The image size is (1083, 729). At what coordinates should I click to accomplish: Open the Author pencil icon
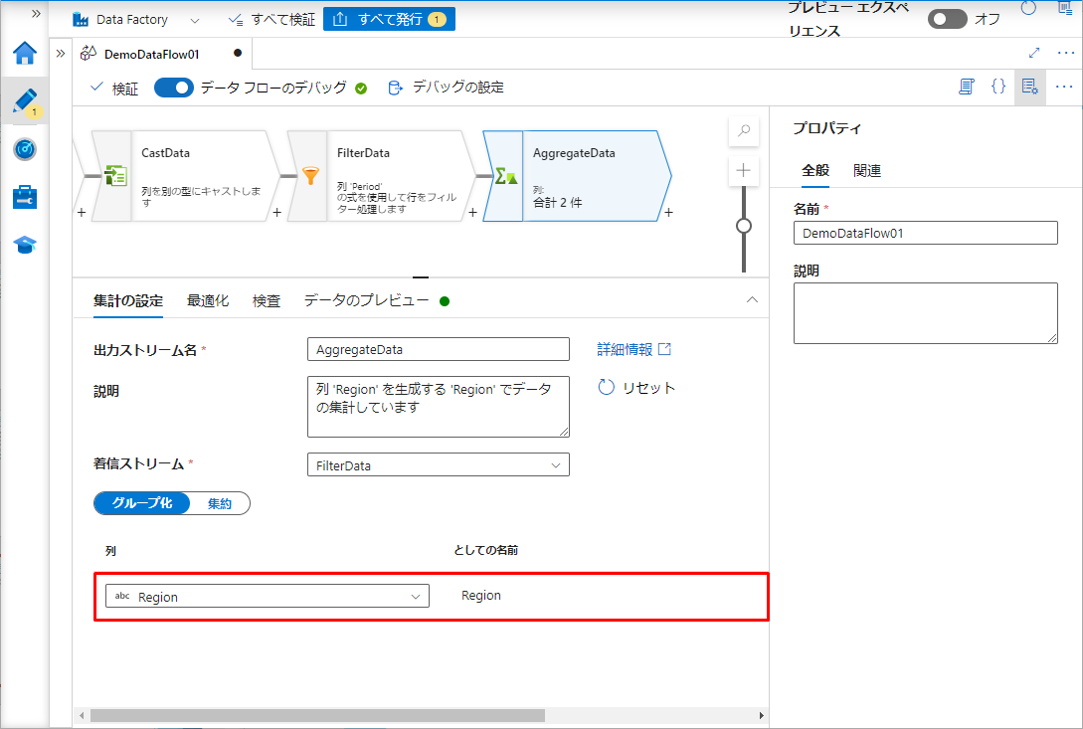(25, 101)
